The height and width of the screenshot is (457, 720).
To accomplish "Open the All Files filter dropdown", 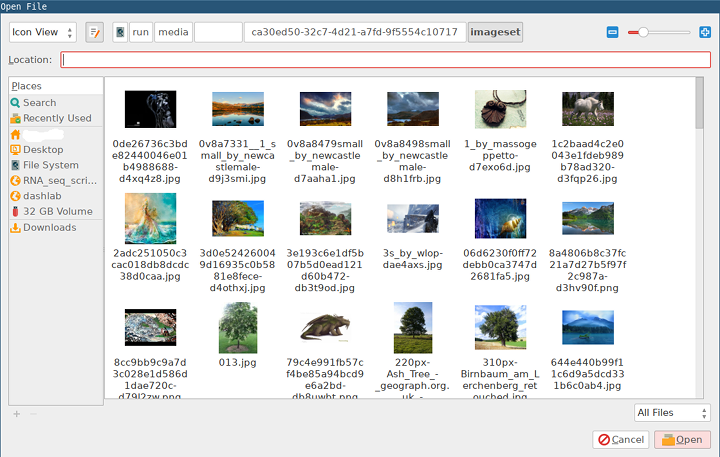I will pyautogui.click(x=672, y=413).
